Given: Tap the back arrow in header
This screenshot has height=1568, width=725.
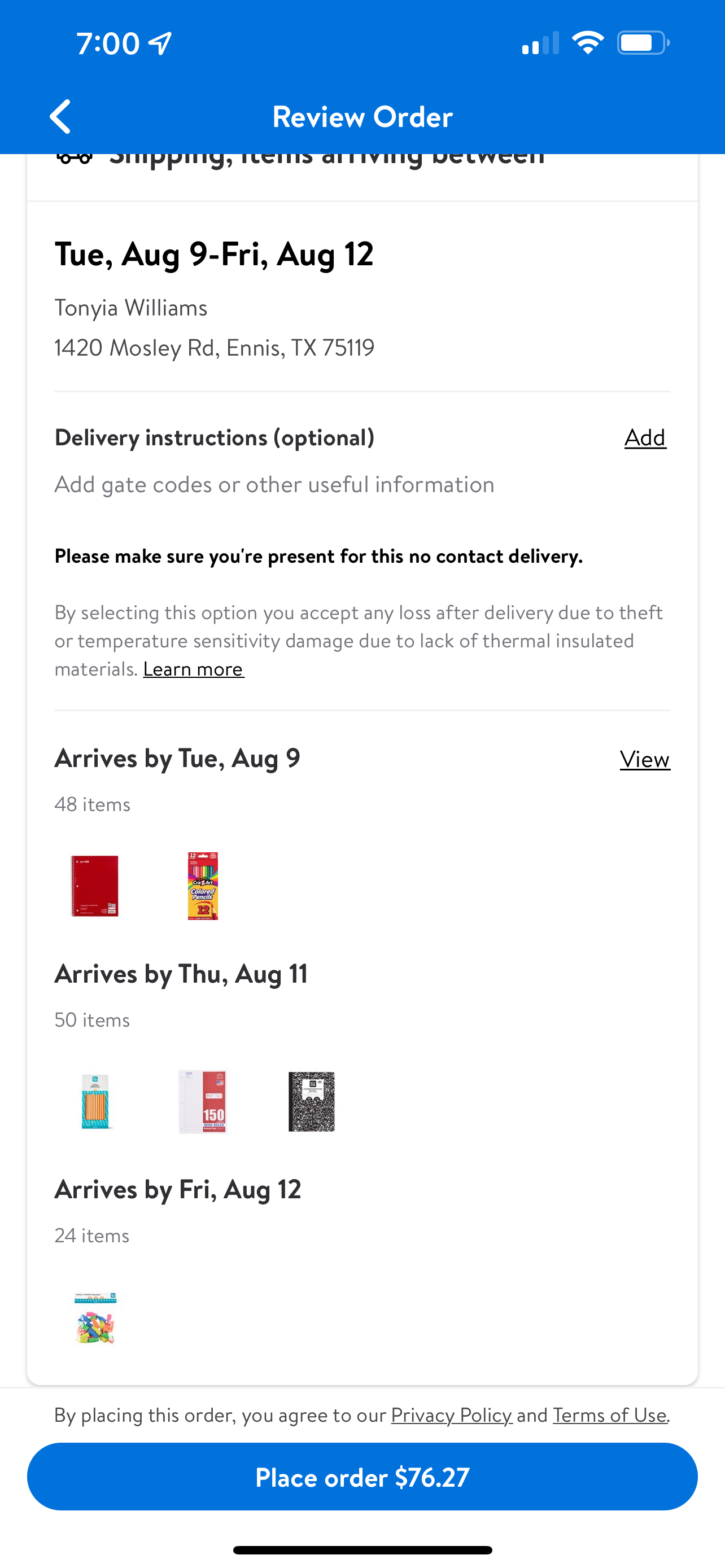Looking at the screenshot, I should tap(60, 116).
